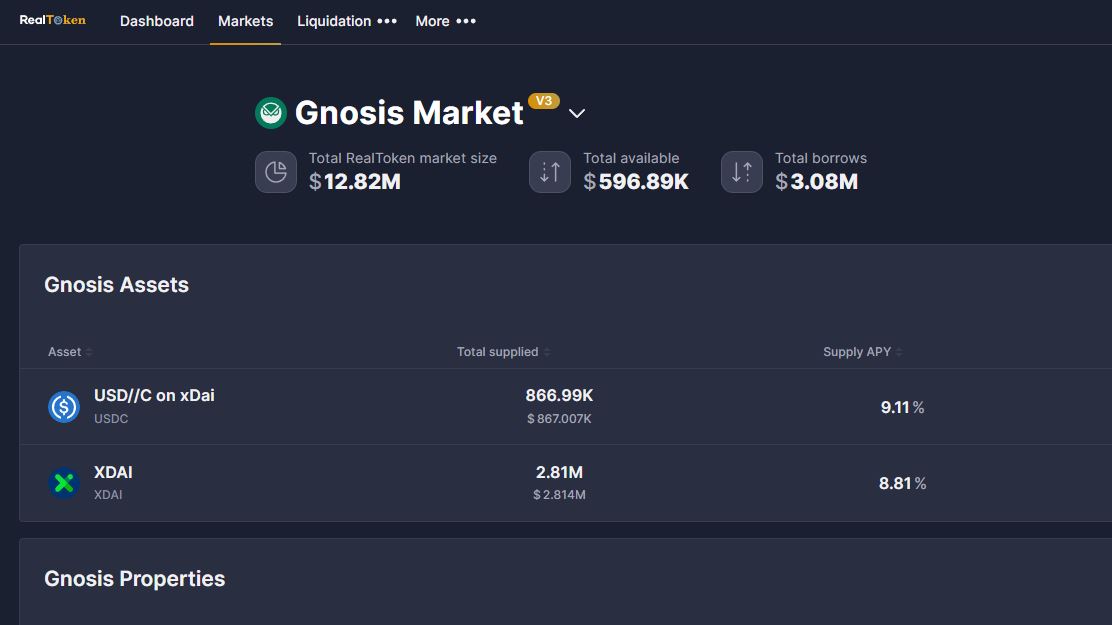Click the Gnosis owl market icon
The height and width of the screenshot is (625, 1112).
pyautogui.click(x=271, y=113)
